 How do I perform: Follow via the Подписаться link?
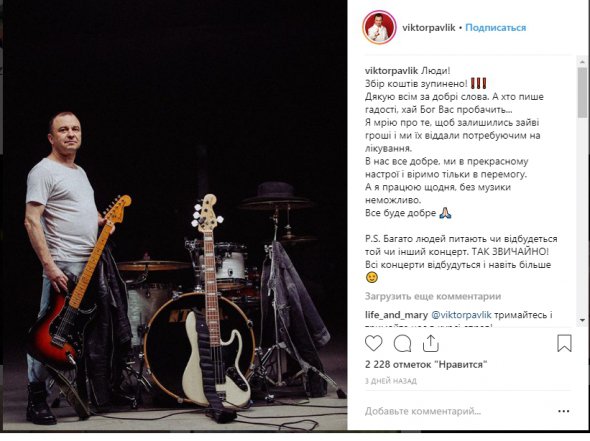pos(496,27)
